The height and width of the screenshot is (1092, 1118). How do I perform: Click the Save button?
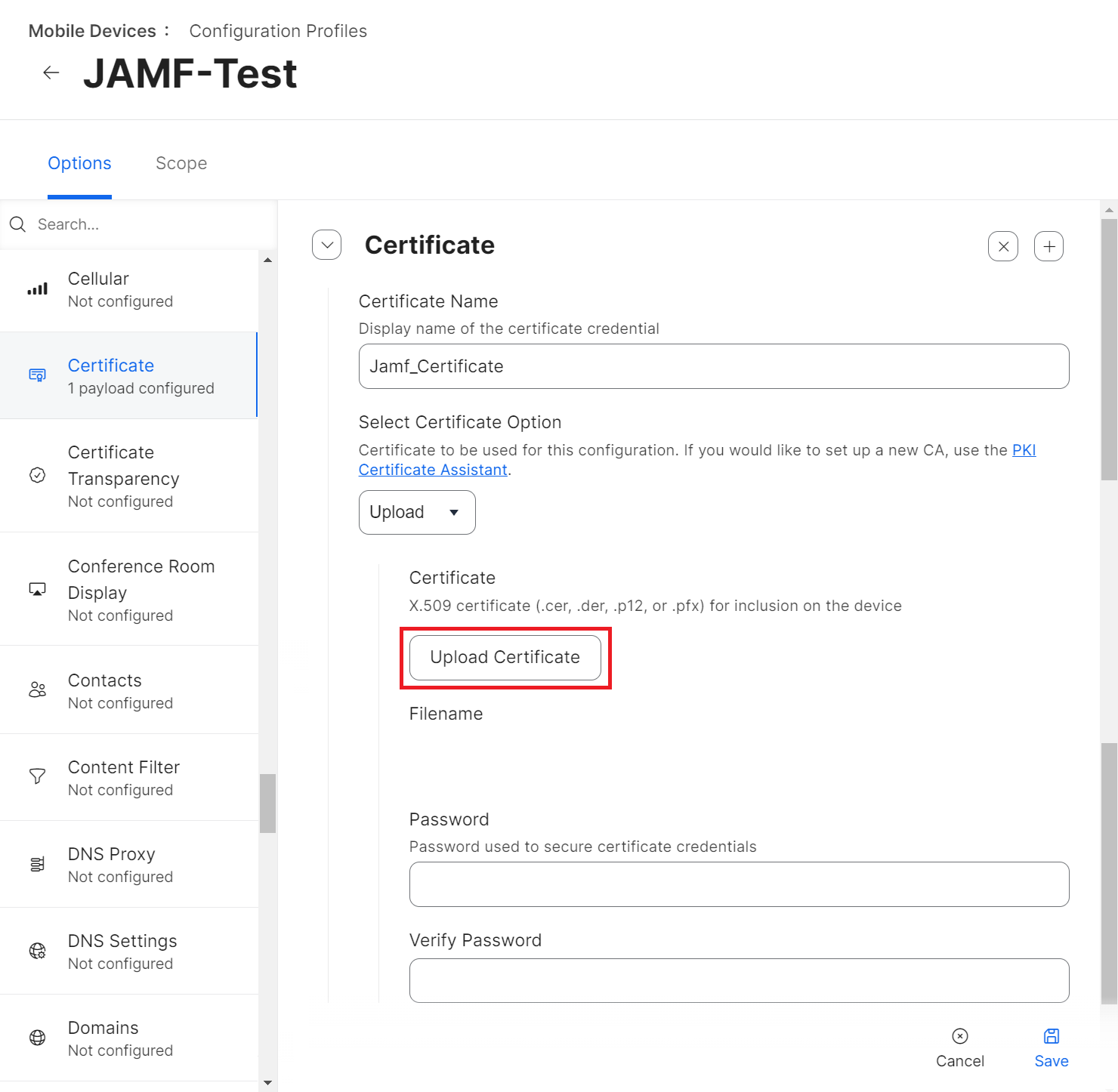pos(1051,1047)
